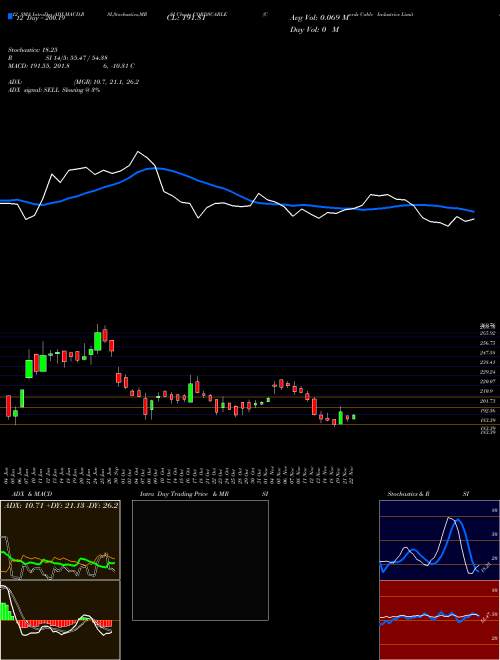500x660 pixels.
Task: Open the MACD histogram chart panel
Action: pos(60,620)
